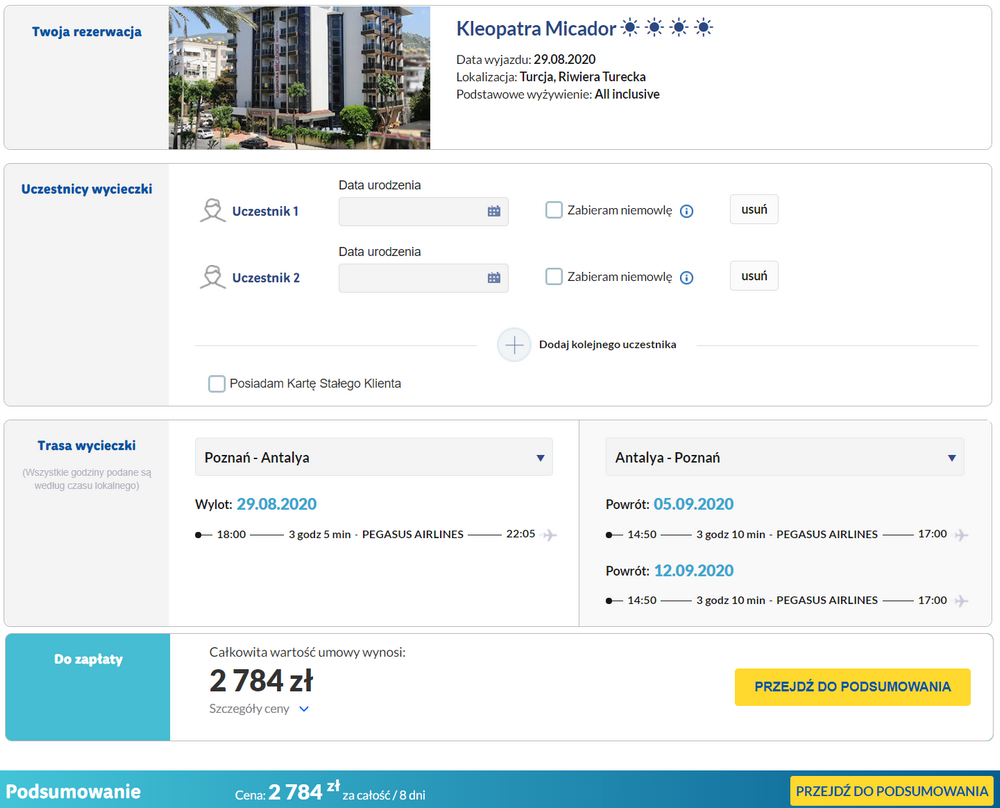Click the Do zapłaty panel heading
Viewport: 1000px width, 808px height.
(88, 659)
